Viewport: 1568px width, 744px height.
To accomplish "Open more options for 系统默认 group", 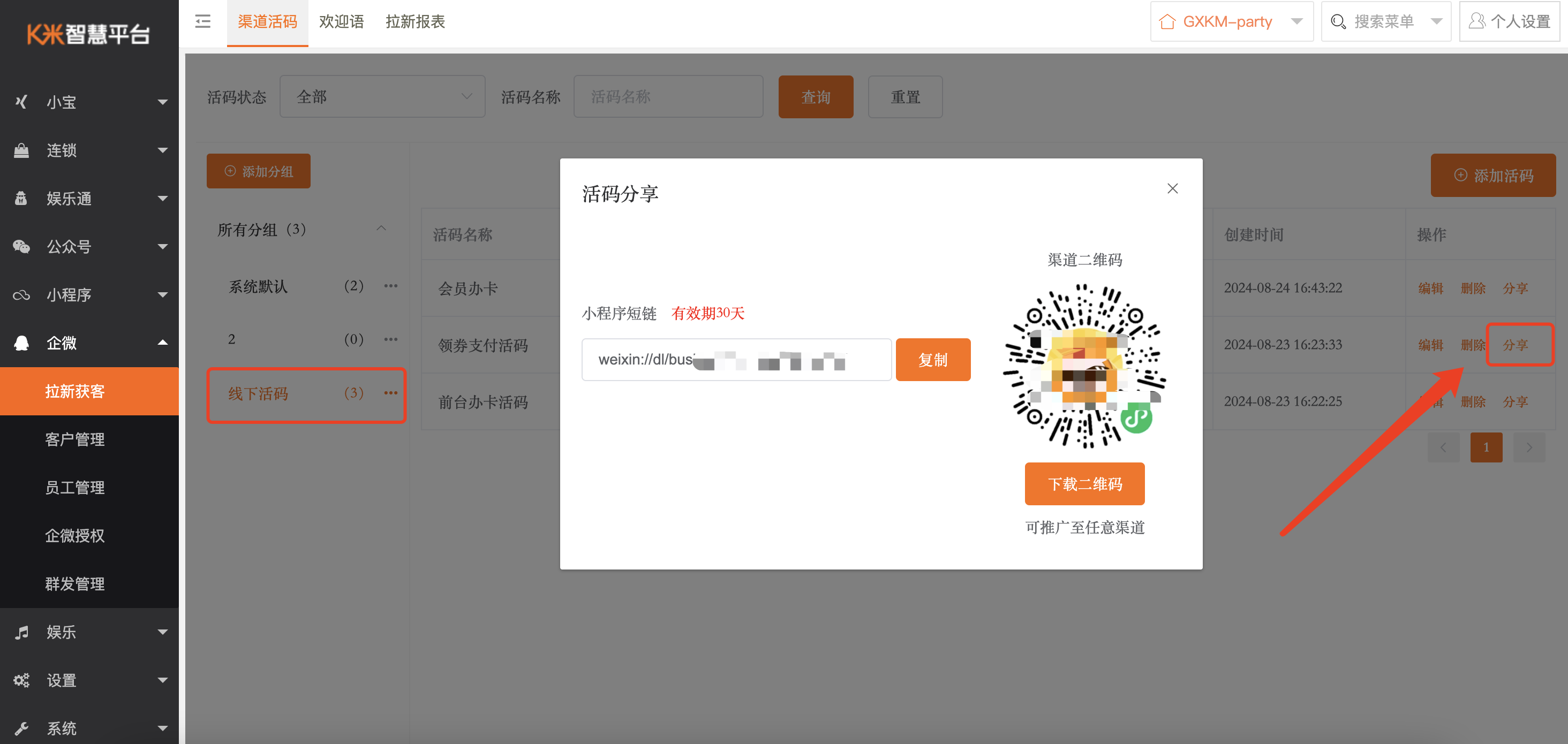I will [391, 286].
